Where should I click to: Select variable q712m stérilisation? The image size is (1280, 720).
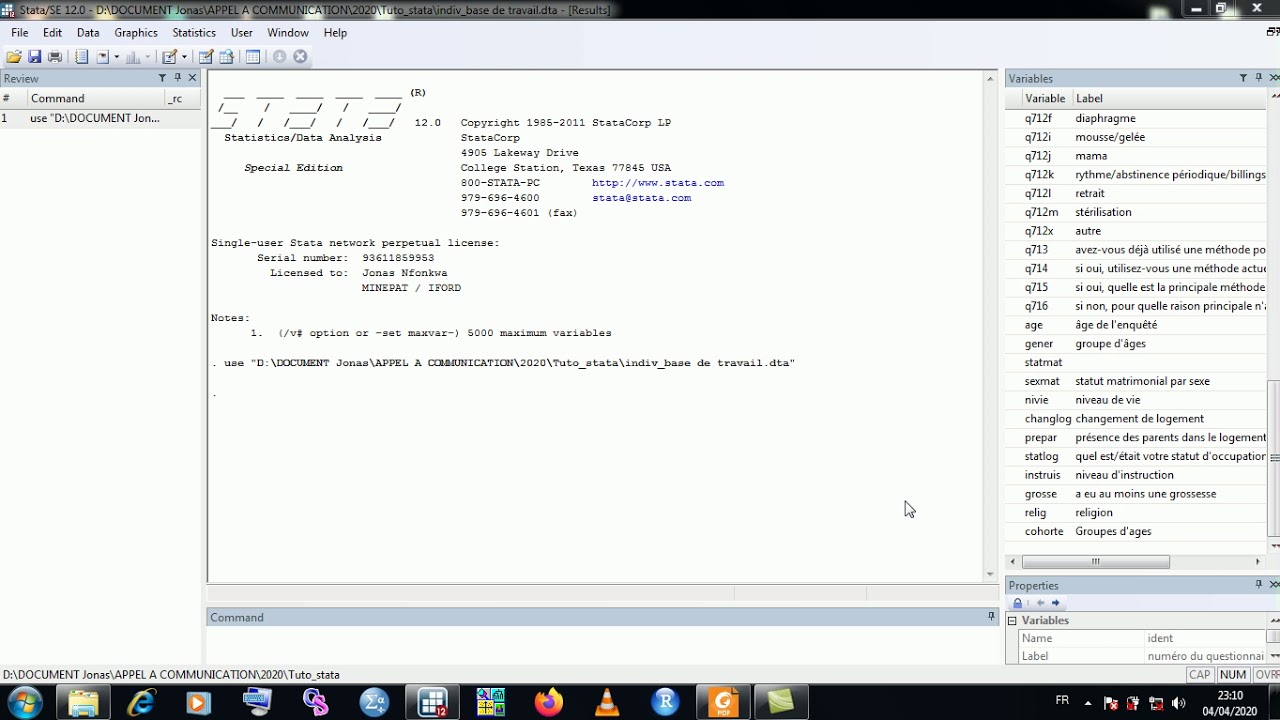(x=1137, y=212)
